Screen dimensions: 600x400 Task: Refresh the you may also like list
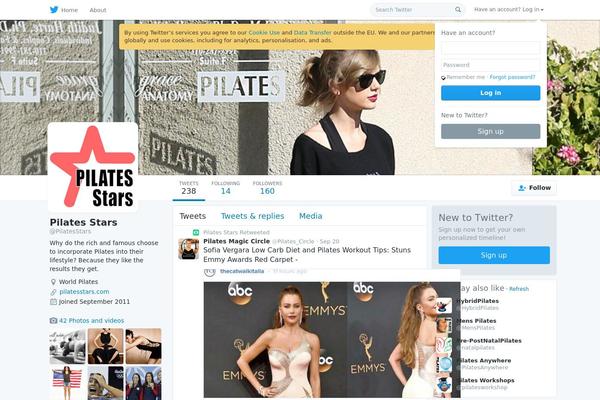pos(519,289)
